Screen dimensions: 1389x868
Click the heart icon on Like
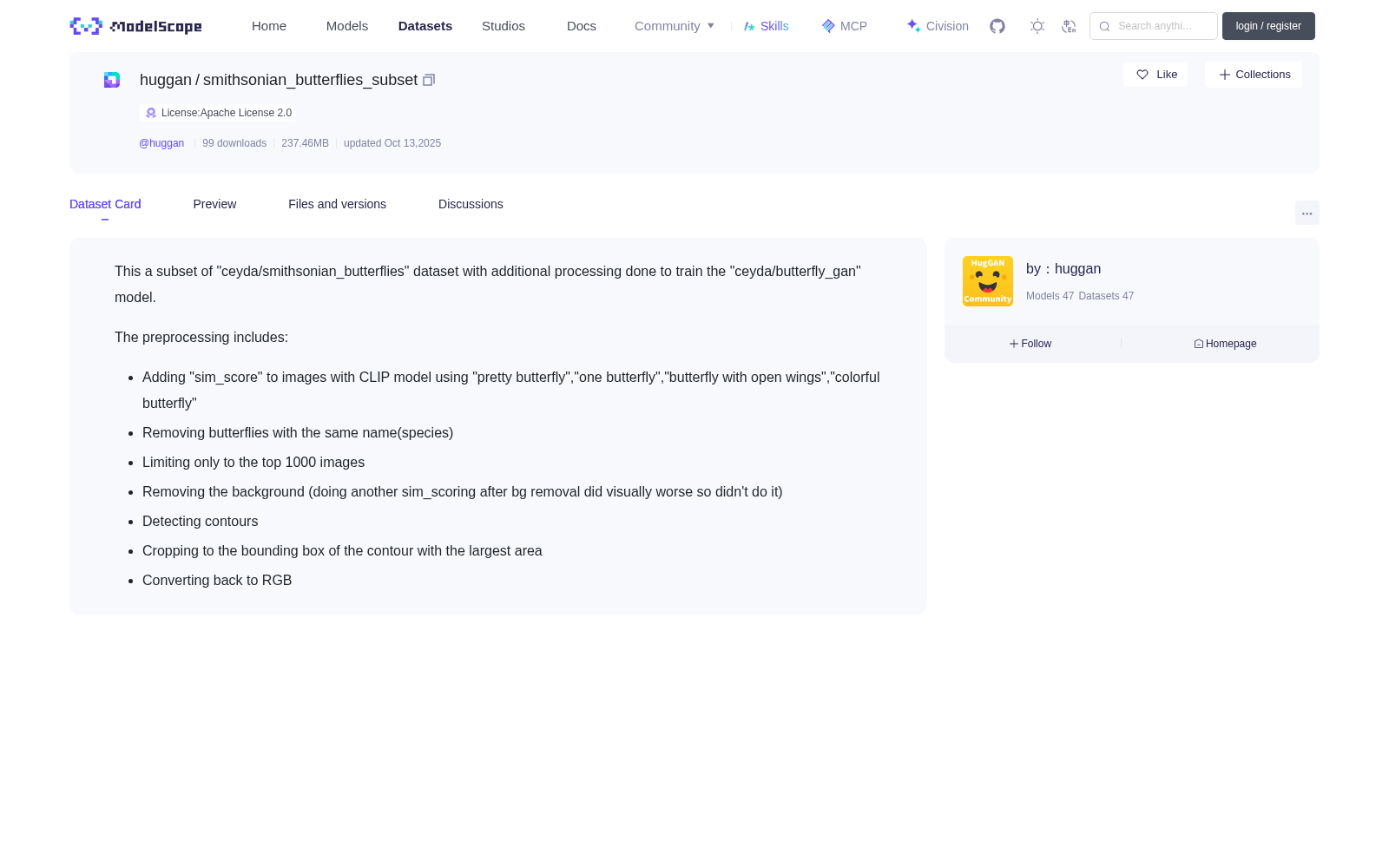[x=1142, y=75]
